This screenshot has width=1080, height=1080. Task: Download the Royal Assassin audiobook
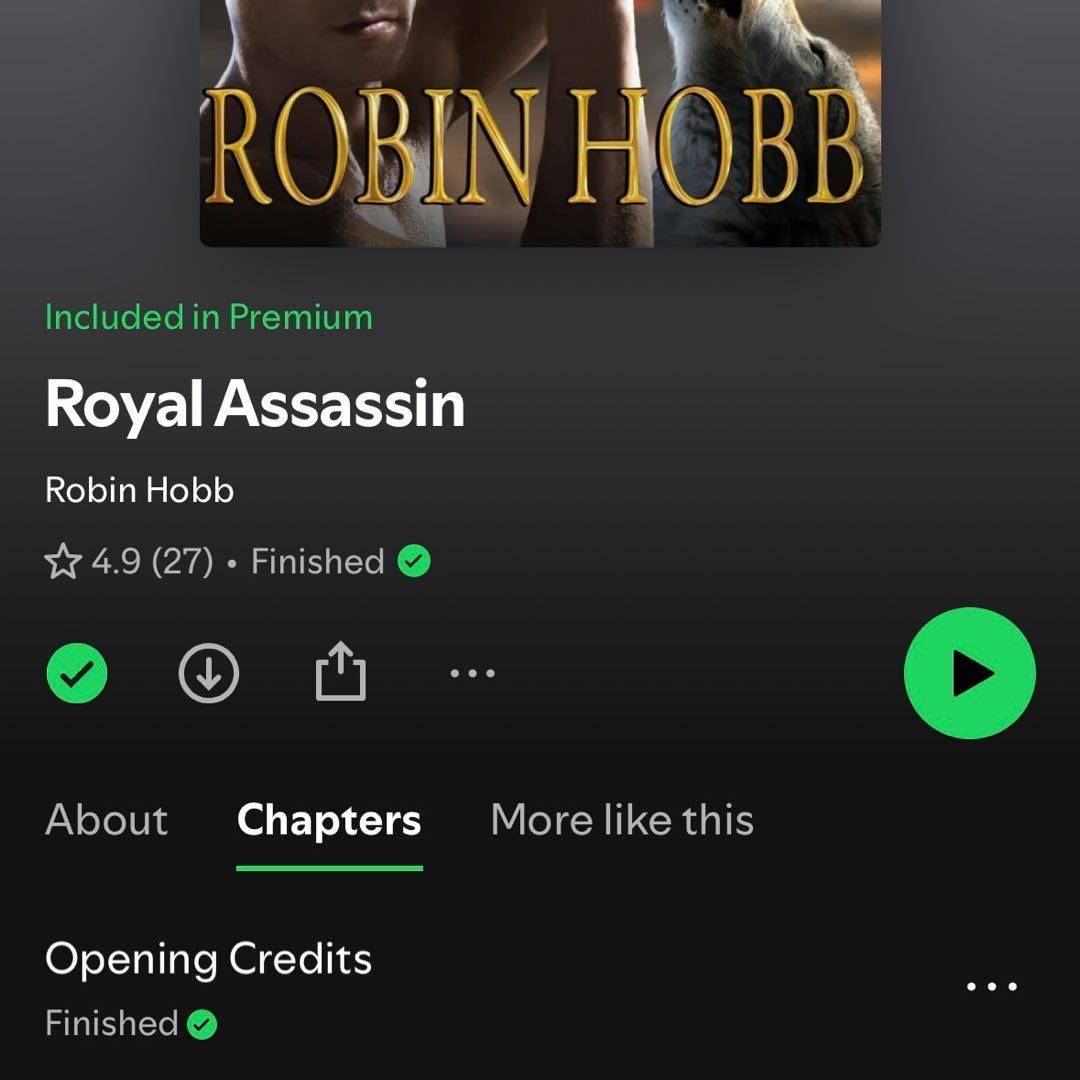209,673
